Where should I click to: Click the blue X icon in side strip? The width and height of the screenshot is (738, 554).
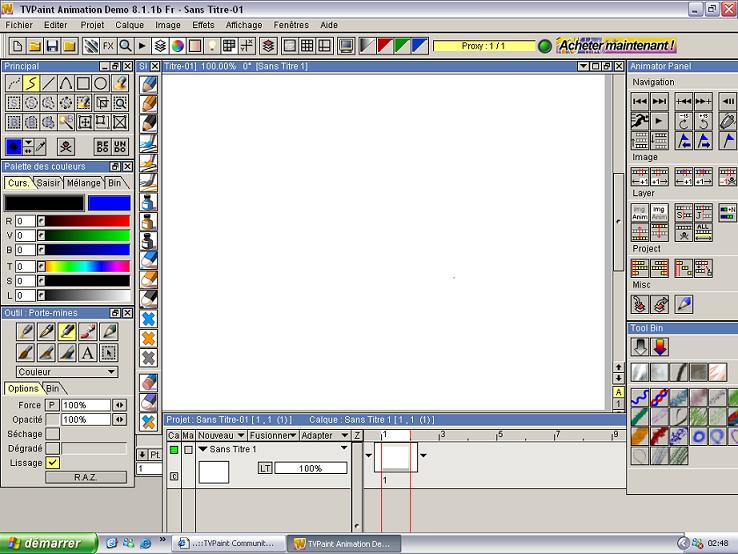[148, 319]
